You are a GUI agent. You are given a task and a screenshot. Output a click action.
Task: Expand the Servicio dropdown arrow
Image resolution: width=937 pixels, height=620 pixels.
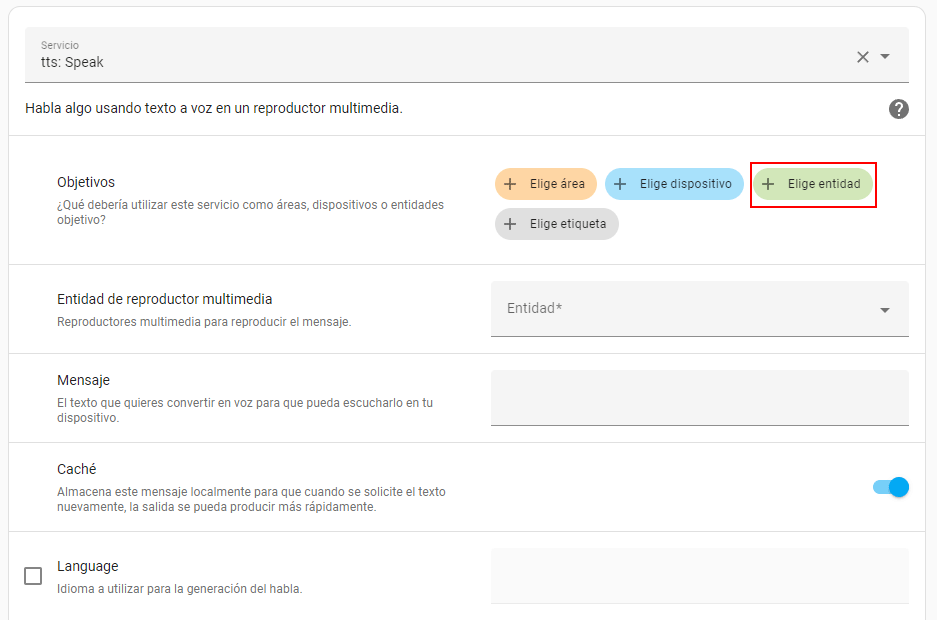(x=885, y=57)
